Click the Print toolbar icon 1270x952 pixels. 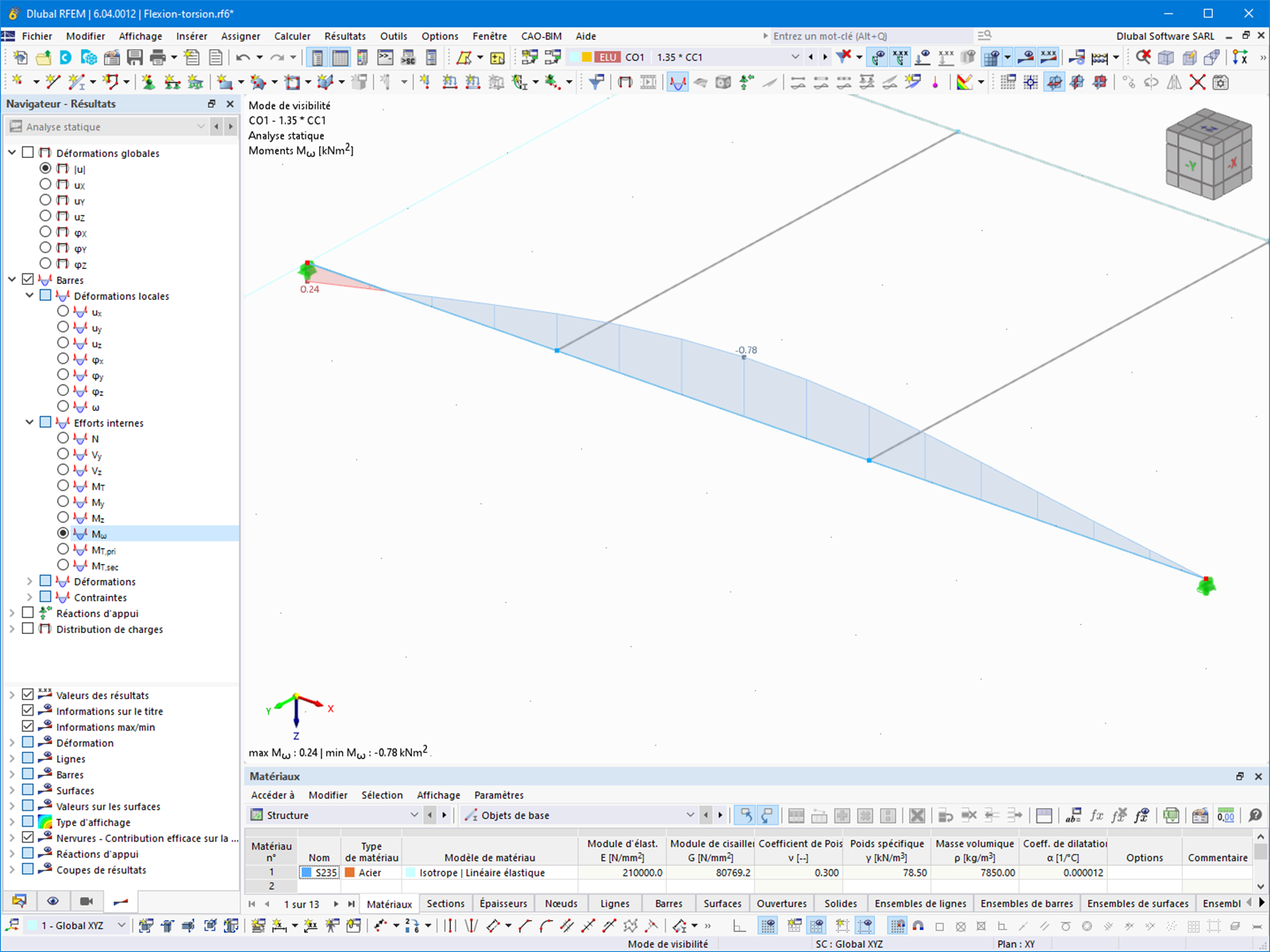[158, 57]
